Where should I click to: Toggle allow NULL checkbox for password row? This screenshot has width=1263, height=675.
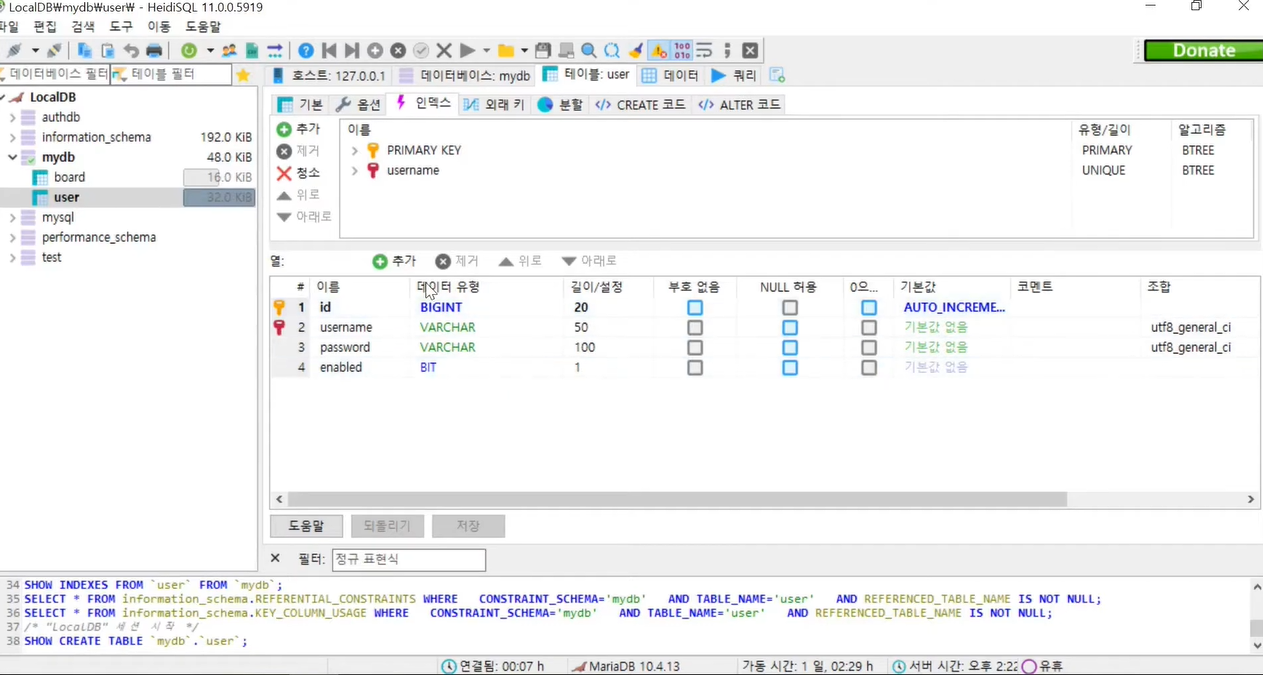tap(790, 347)
